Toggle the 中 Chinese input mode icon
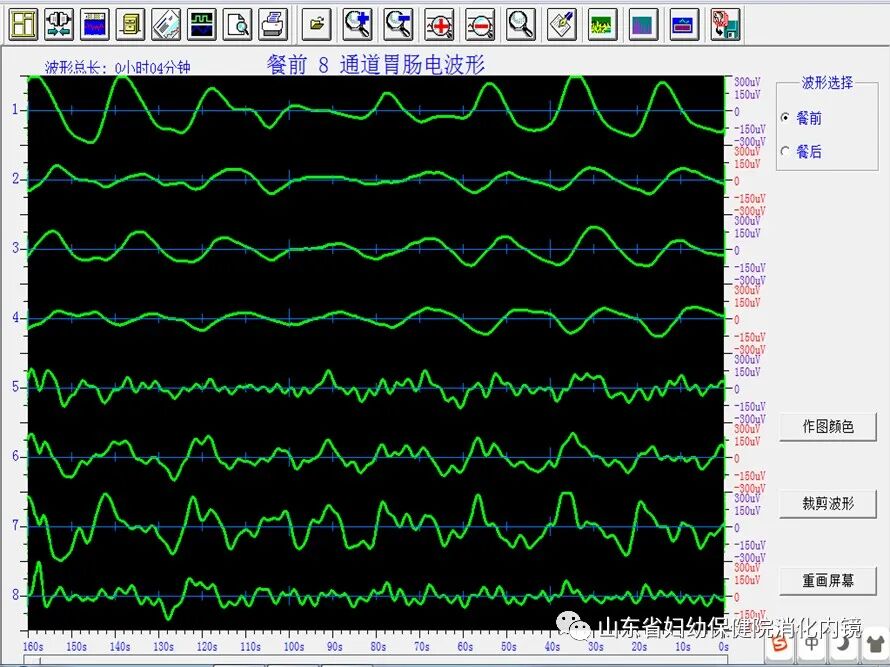The height and width of the screenshot is (667, 890). [812, 643]
